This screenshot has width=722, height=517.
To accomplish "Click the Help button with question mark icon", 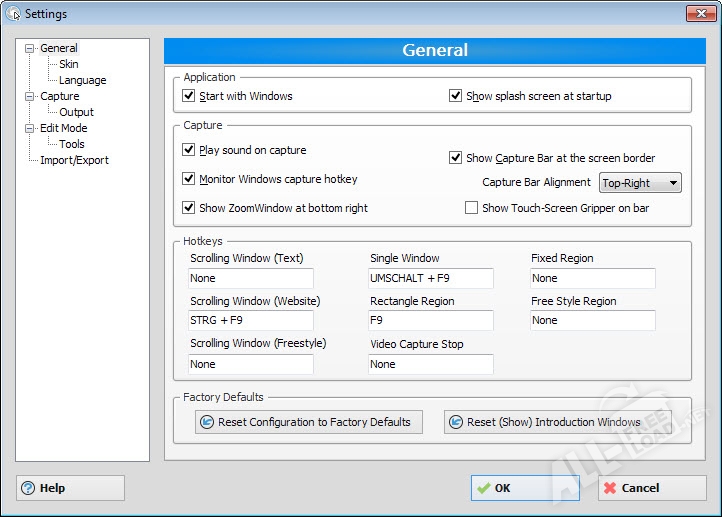I will [x=70, y=488].
